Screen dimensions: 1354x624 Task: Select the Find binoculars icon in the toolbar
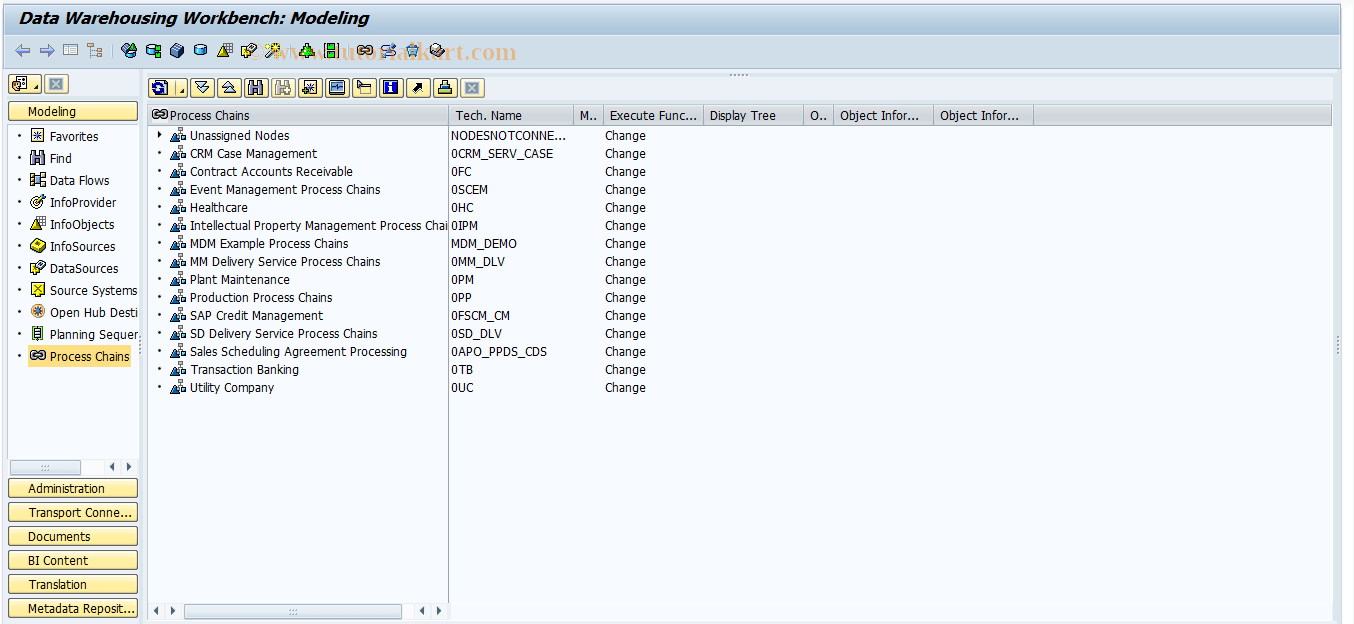click(x=255, y=88)
